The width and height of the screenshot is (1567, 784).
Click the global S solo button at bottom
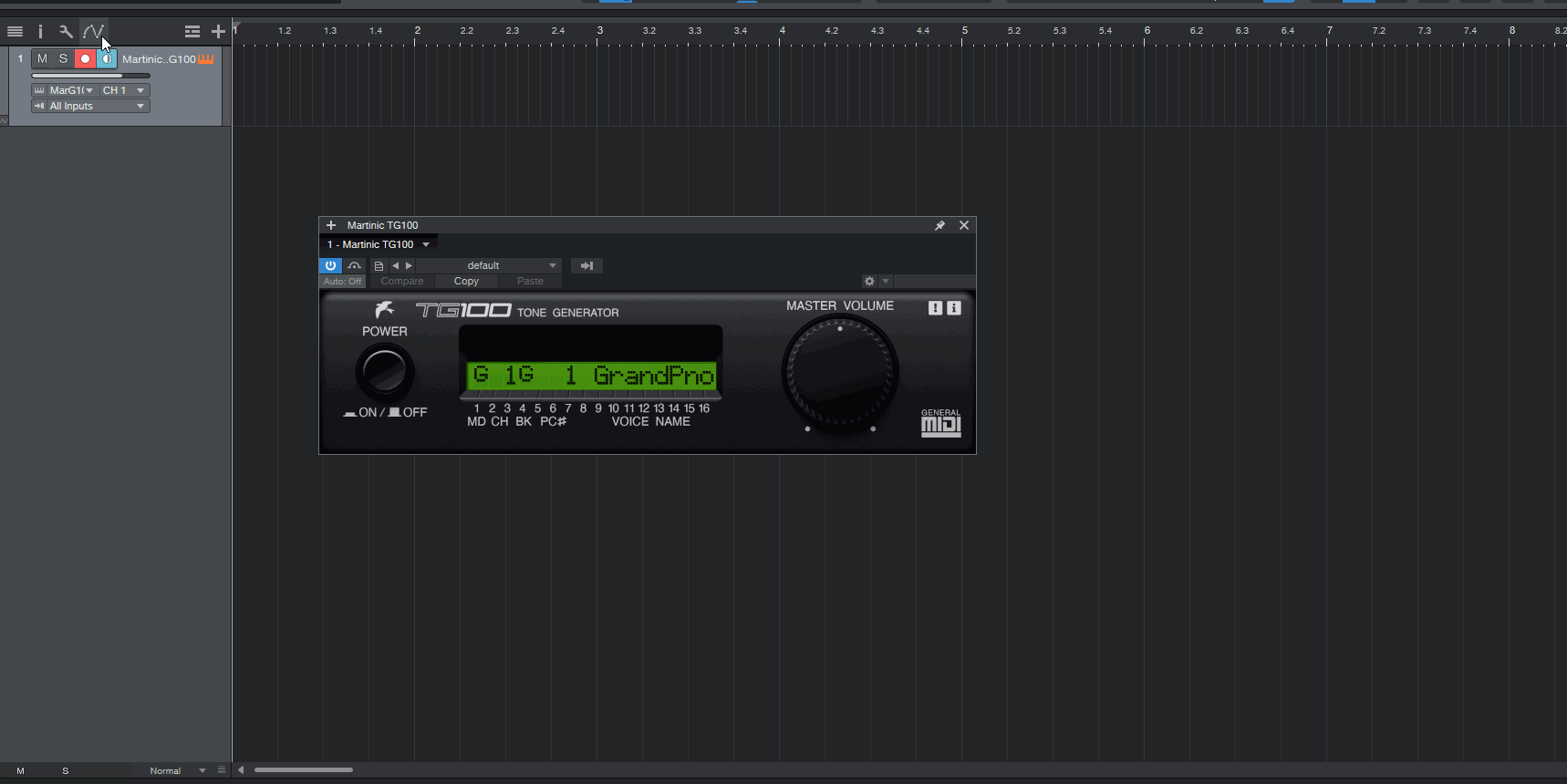point(66,771)
